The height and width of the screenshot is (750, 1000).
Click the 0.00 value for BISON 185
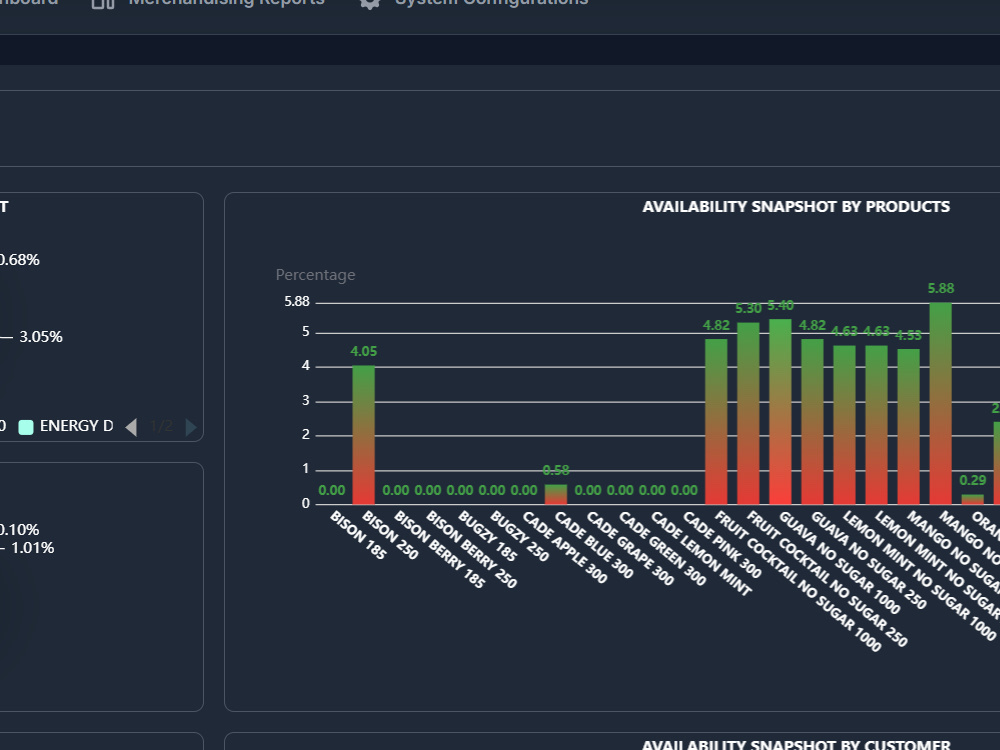coord(332,490)
